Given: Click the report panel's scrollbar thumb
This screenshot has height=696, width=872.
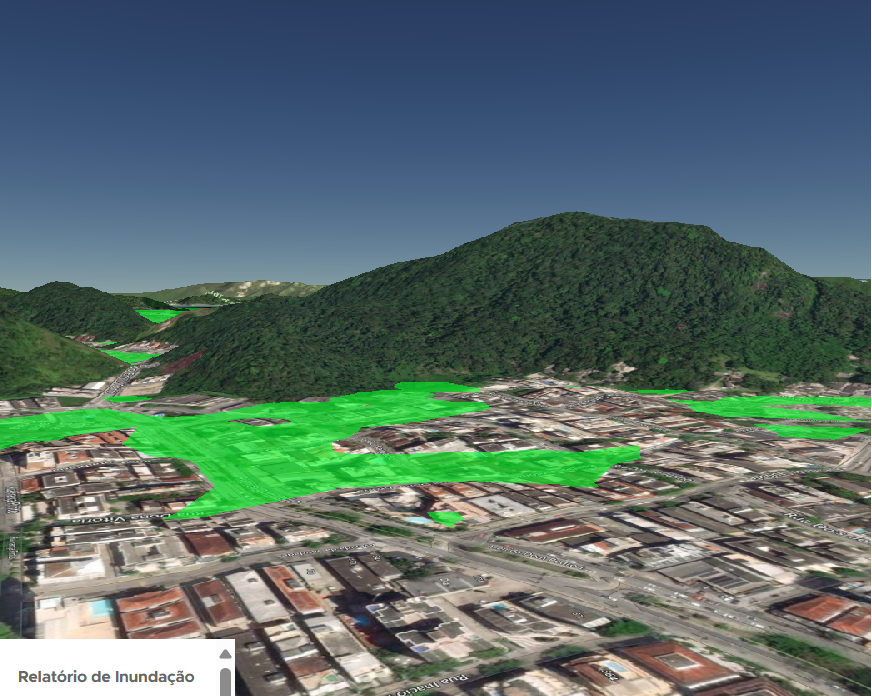Looking at the screenshot, I should click(x=226, y=680).
